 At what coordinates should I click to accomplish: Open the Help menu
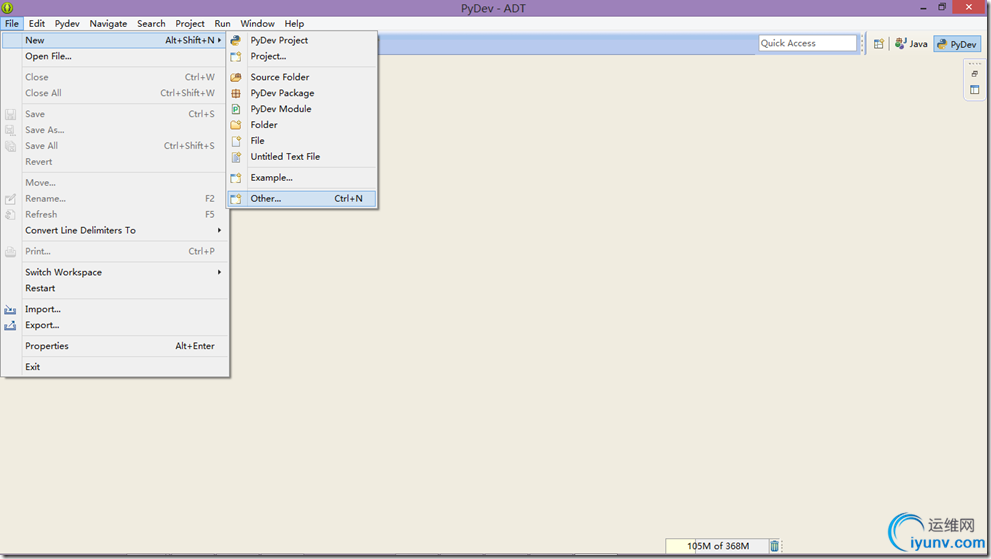[294, 23]
